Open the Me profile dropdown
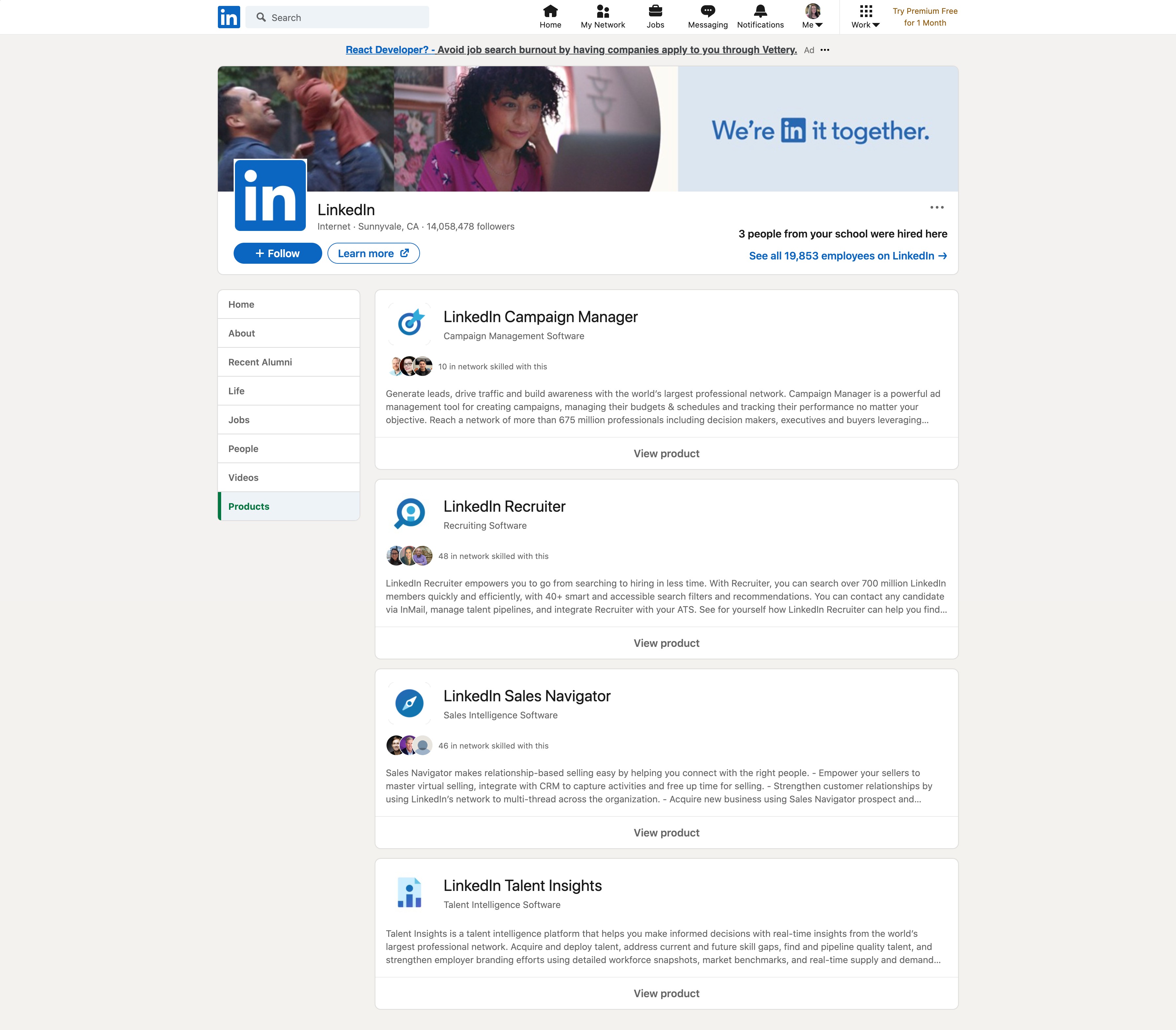 click(x=811, y=17)
